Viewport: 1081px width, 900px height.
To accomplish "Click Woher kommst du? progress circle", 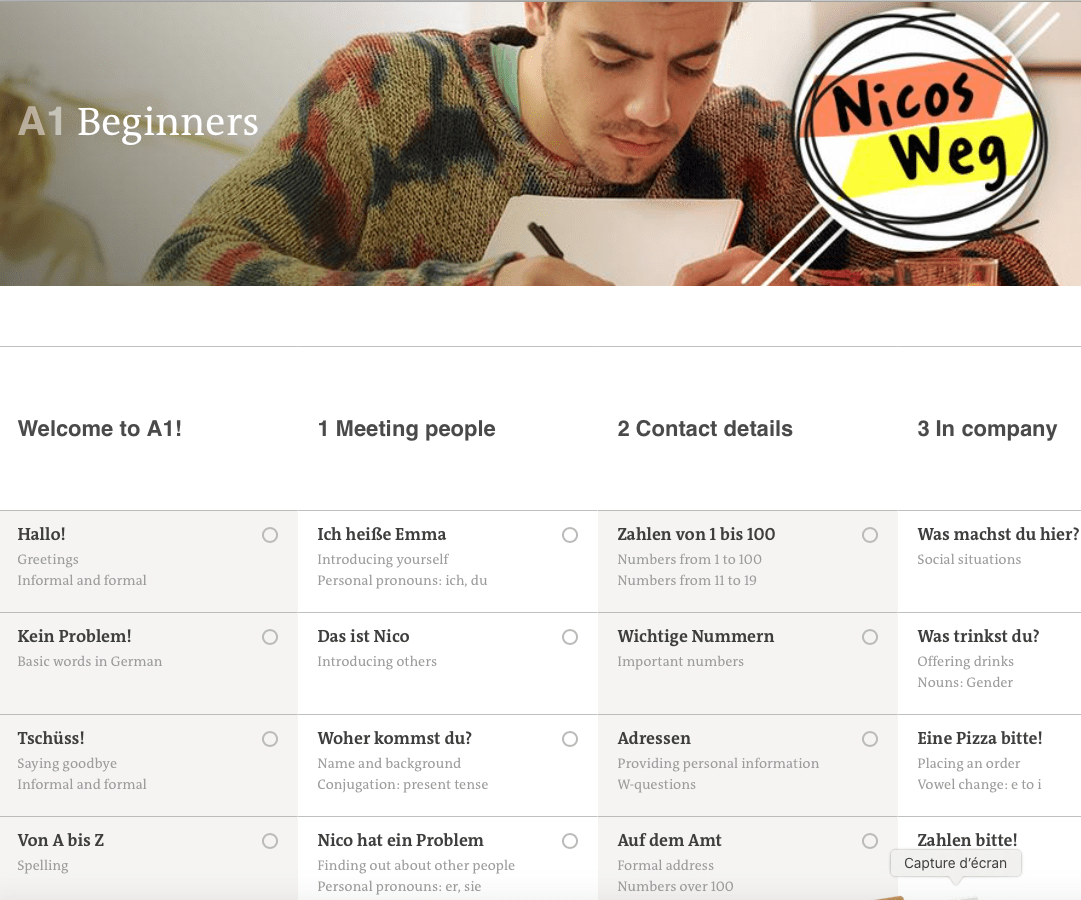I will [x=569, y=739].
